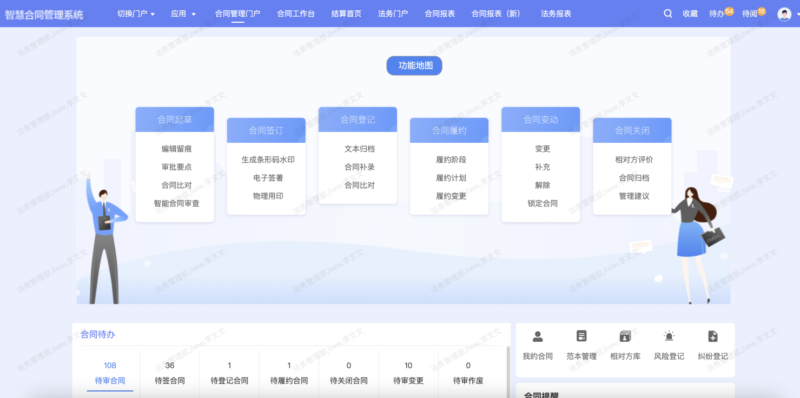
Task: Open 智能合同审查 link
Action: tap(177, 203)
